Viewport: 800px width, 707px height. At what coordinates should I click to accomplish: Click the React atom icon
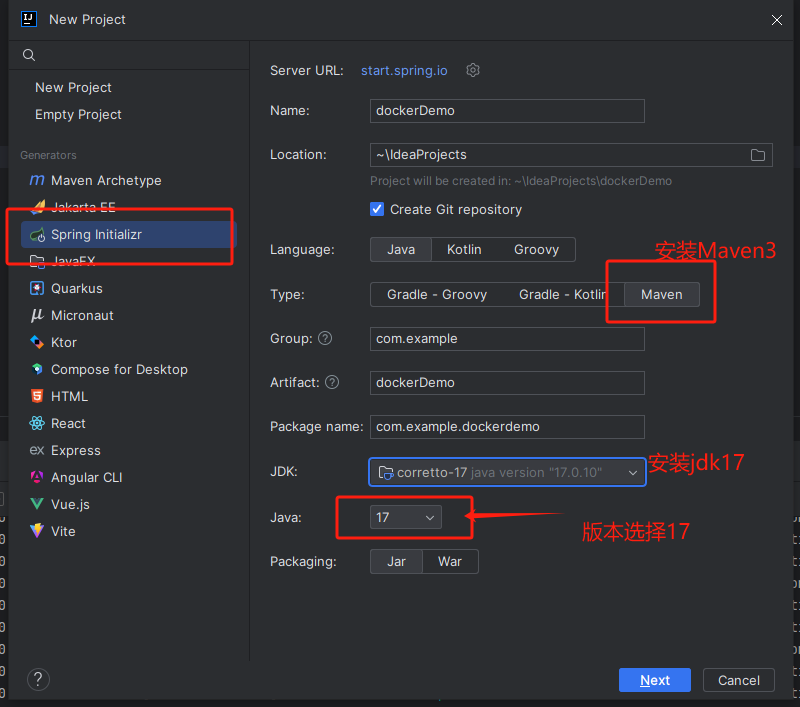tap(37, 423)
